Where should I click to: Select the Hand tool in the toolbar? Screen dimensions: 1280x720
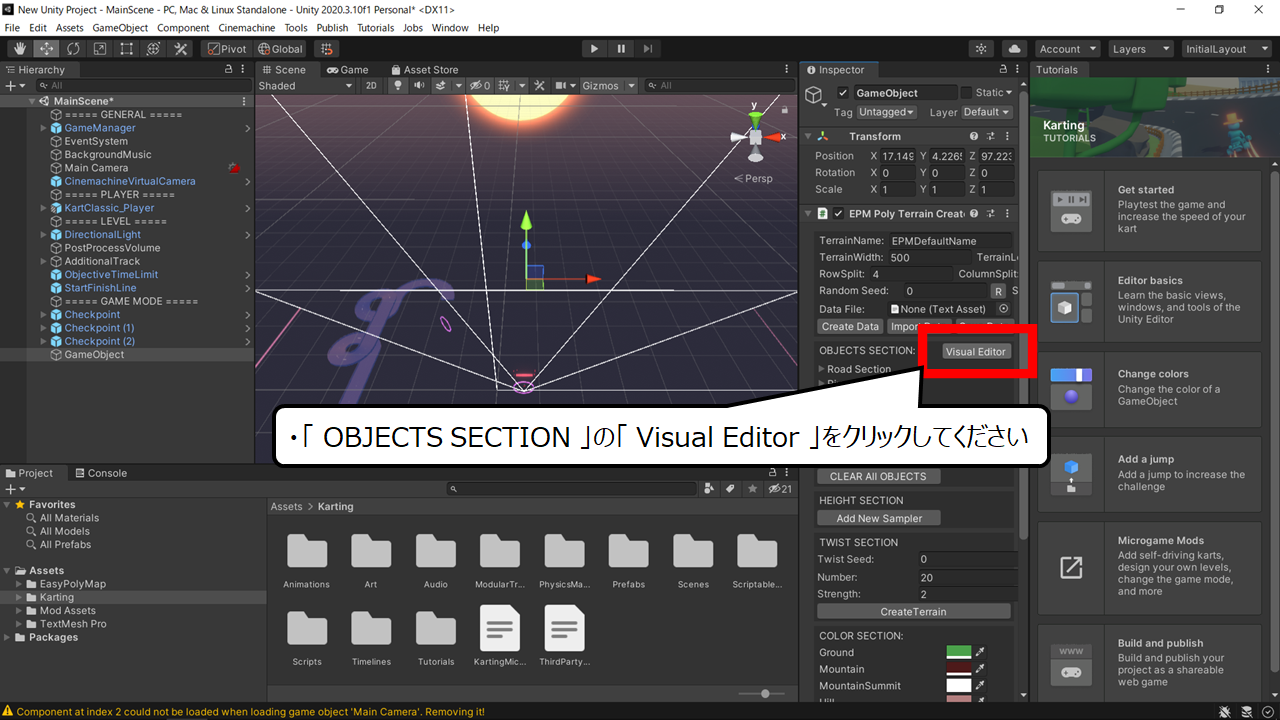pyautogui.click(x=19, y=49)
